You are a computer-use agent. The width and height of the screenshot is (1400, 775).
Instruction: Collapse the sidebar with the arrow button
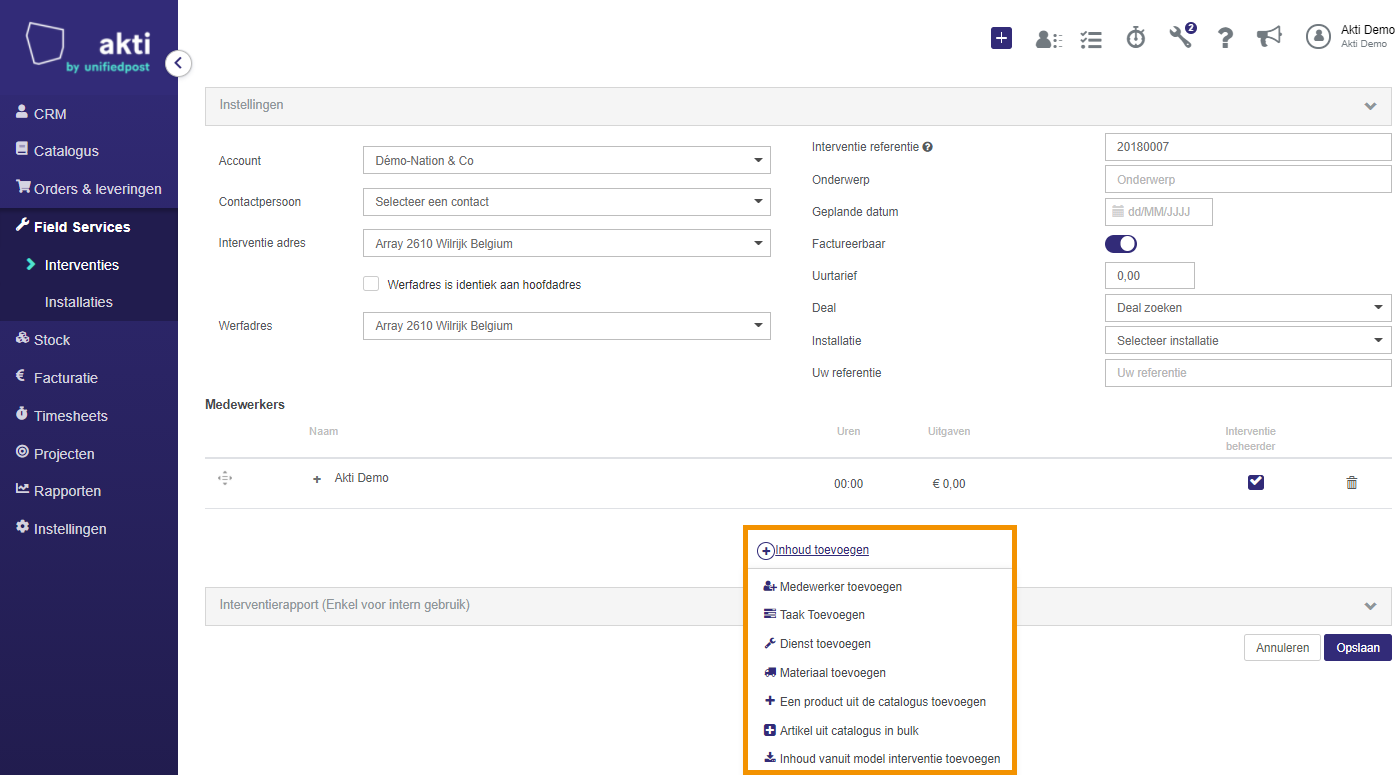point(178,63)
